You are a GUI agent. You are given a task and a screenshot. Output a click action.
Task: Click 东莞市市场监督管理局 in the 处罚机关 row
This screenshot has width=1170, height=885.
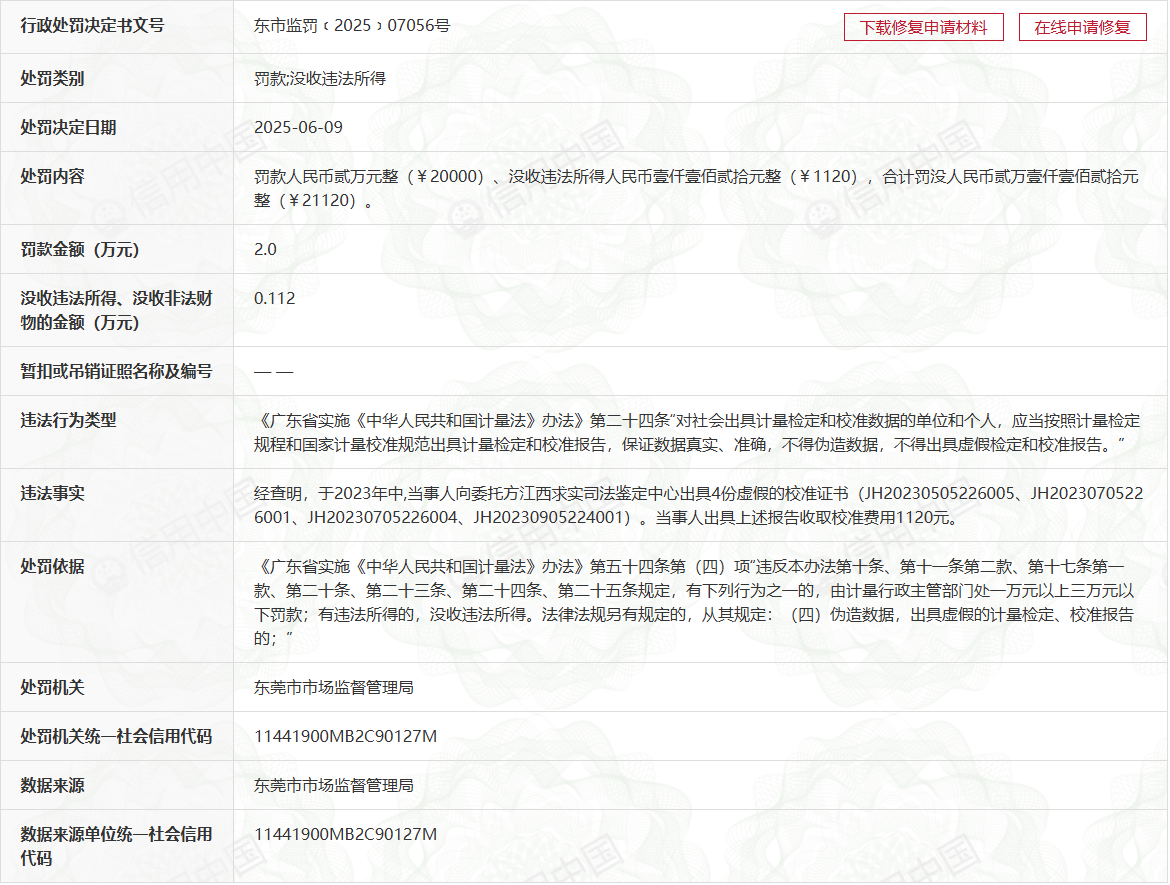(x=334, y=688)
